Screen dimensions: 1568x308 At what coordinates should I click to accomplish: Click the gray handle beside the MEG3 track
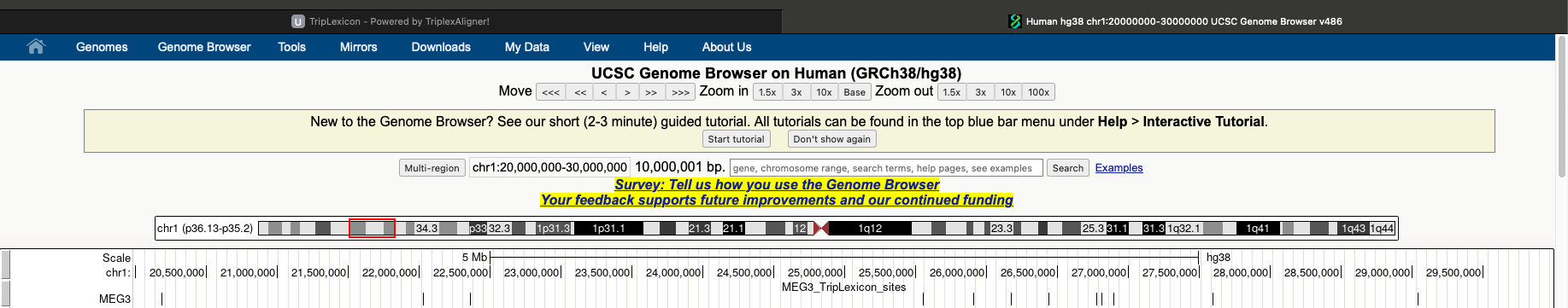tap(5, 294)
